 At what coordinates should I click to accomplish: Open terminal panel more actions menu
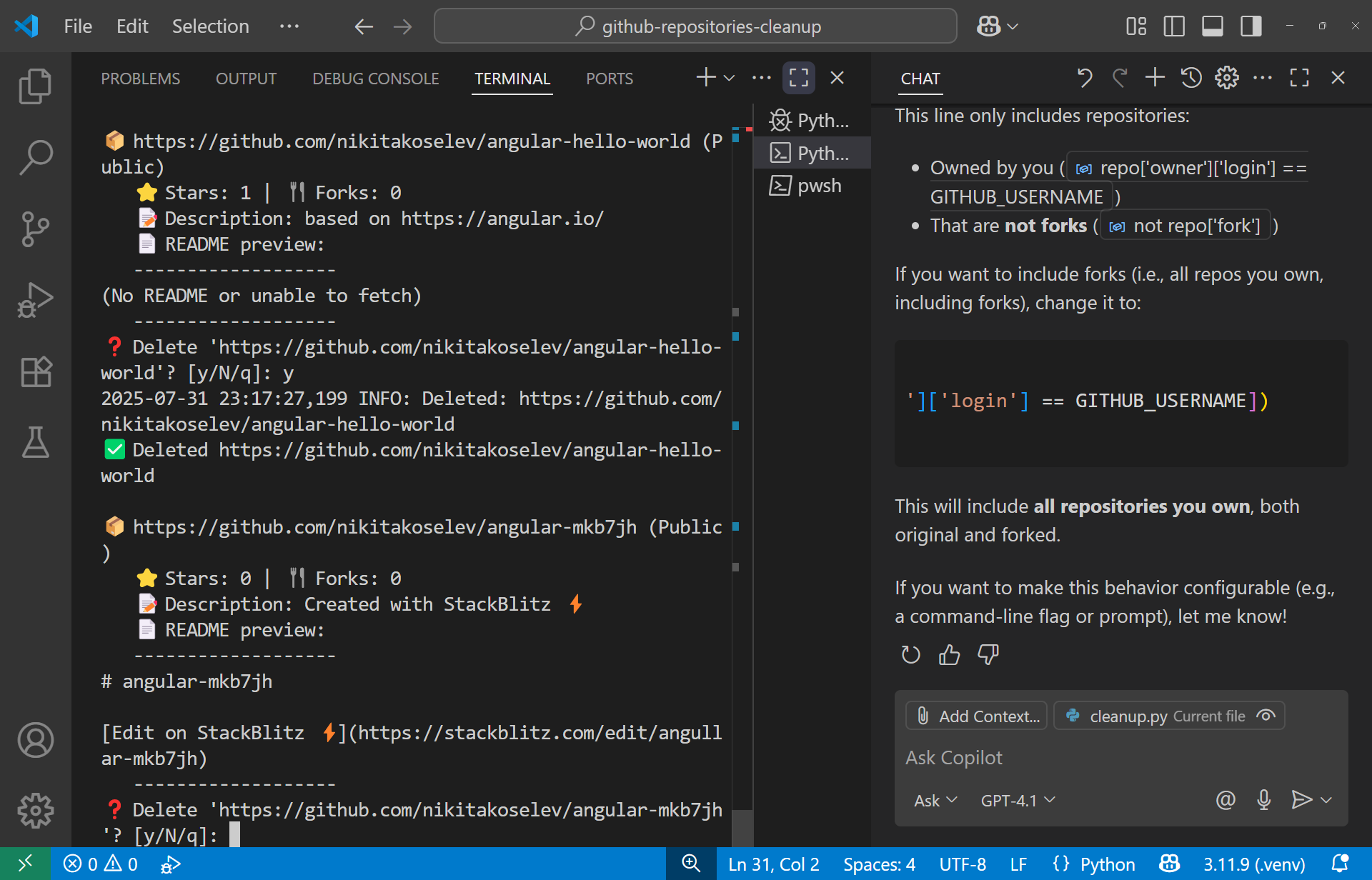[762, 77]
